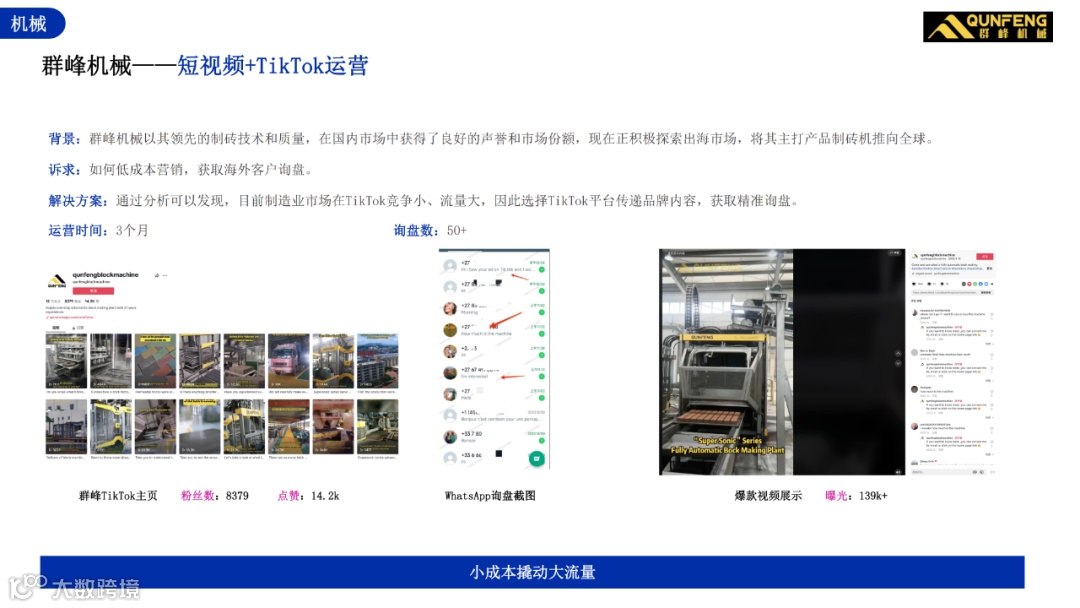Go to next video with the down arrow
The width and height of the screenshot is (1080, 608).
coord(897,364)
